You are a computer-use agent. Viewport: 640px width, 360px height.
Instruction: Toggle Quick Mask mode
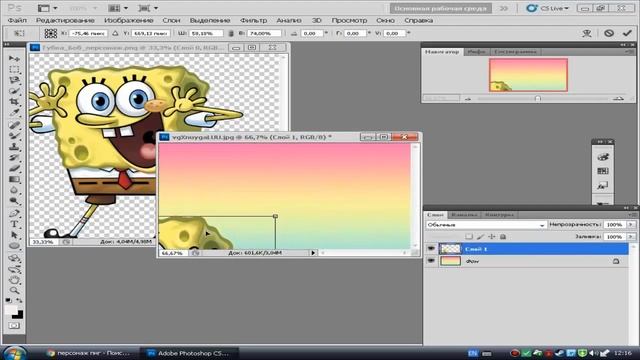point(14,326)
